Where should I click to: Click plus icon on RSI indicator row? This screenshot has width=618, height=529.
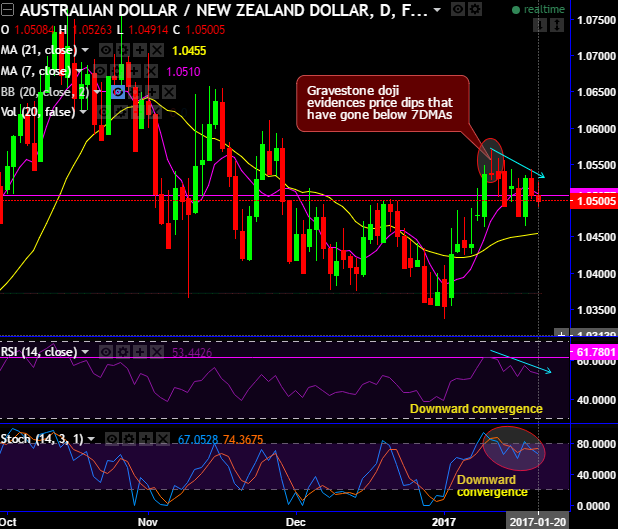click(x=140, y=352)
